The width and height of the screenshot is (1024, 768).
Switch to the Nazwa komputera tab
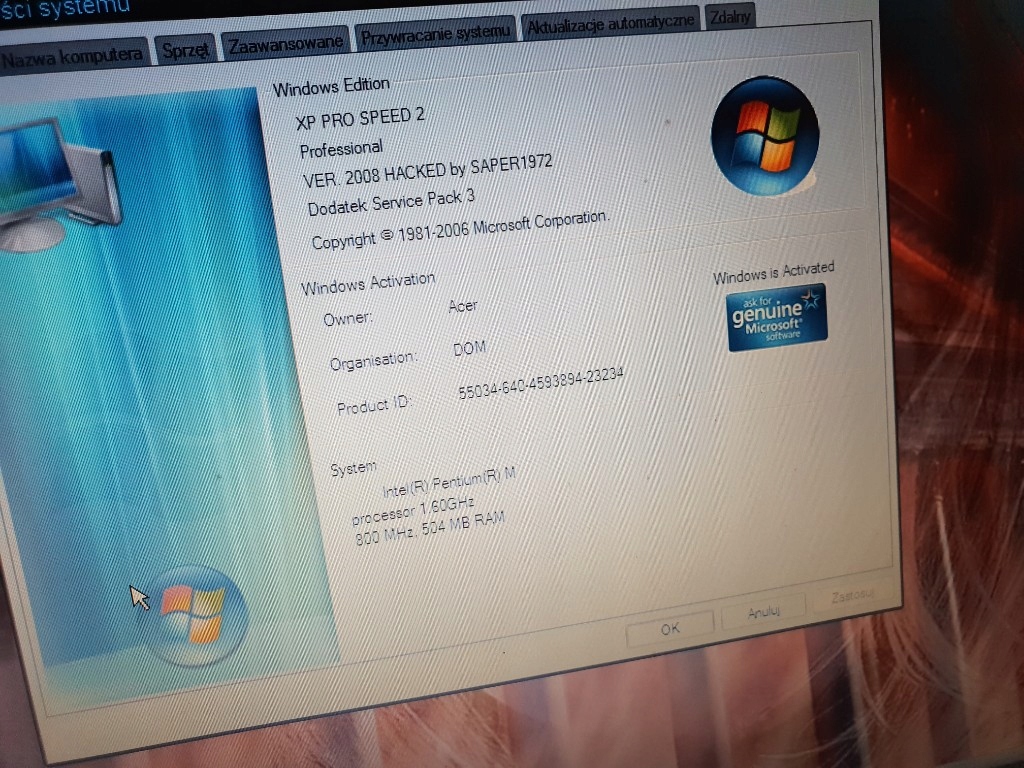pyautogui.click(x=72, y=57)
